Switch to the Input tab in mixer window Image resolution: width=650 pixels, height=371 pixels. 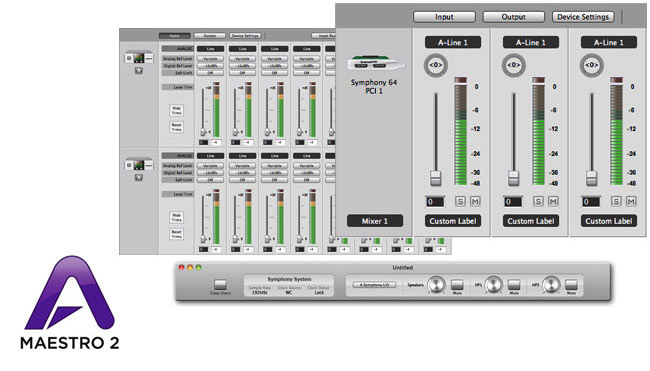(x=444, y=17)
